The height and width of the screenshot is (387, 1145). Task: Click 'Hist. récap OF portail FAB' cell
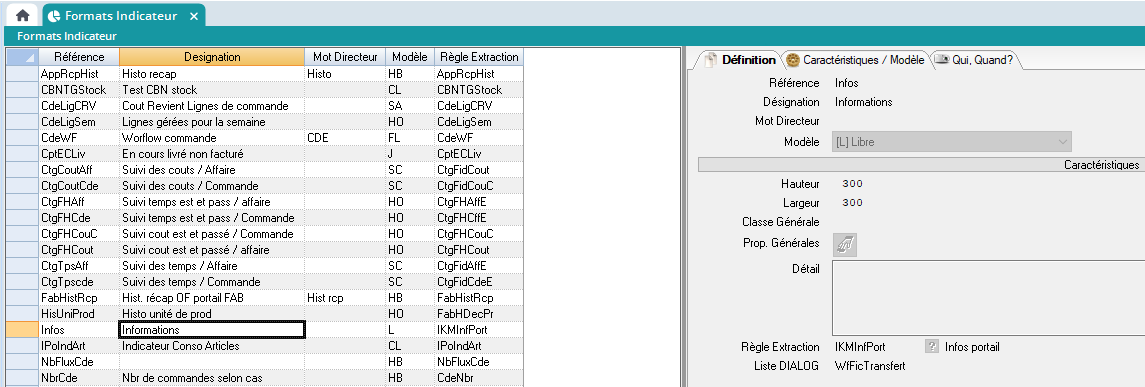(x=212, y=298)
